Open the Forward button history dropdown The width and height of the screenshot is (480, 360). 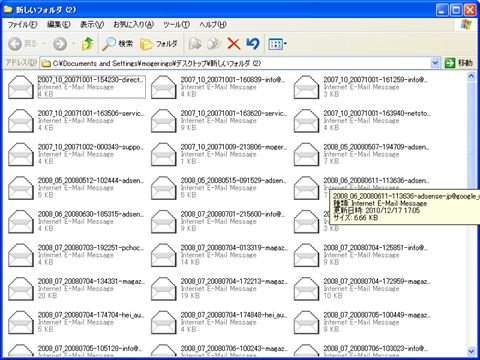tap(73, 44)
